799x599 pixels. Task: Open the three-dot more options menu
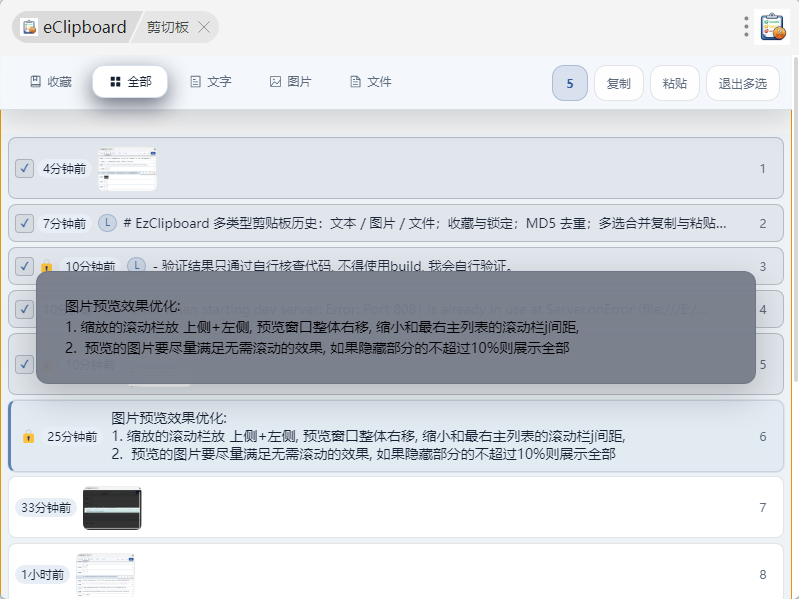[746, 26]
